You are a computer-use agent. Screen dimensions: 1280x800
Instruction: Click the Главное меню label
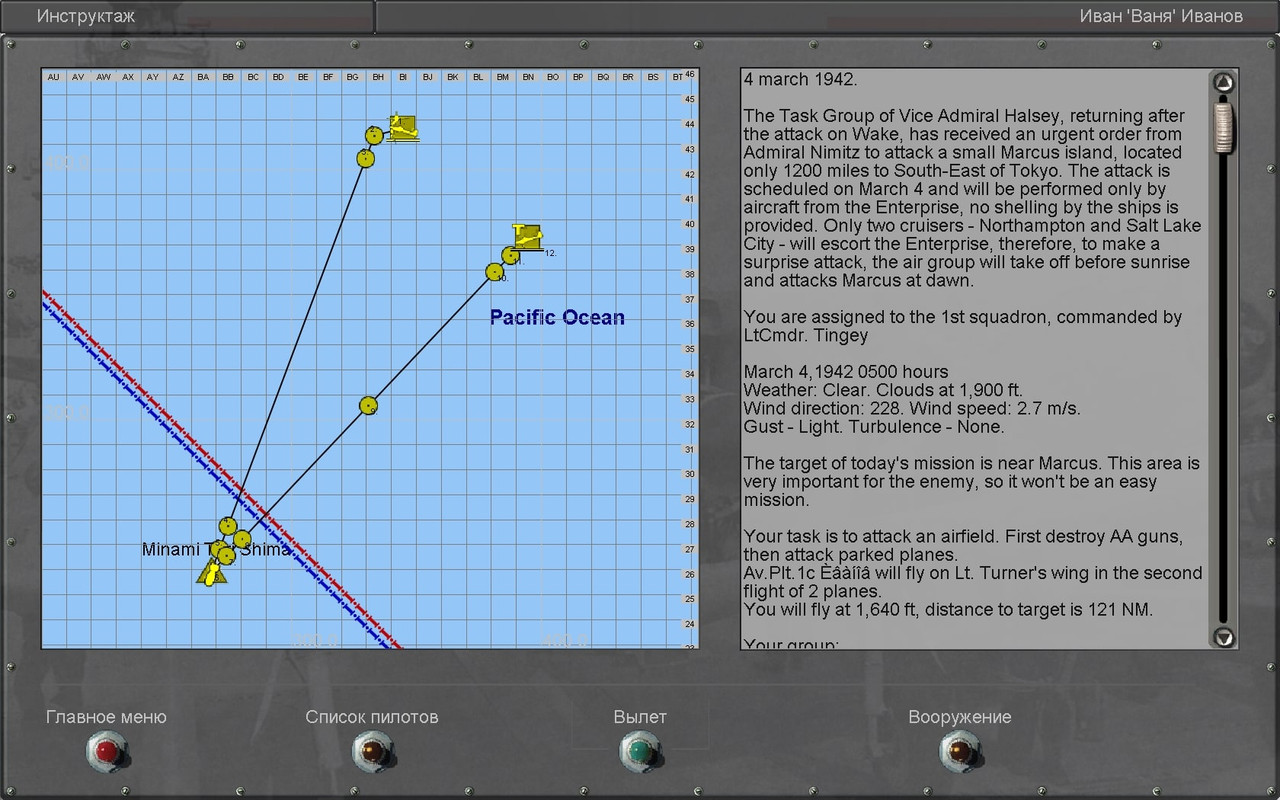click(106, 717)
